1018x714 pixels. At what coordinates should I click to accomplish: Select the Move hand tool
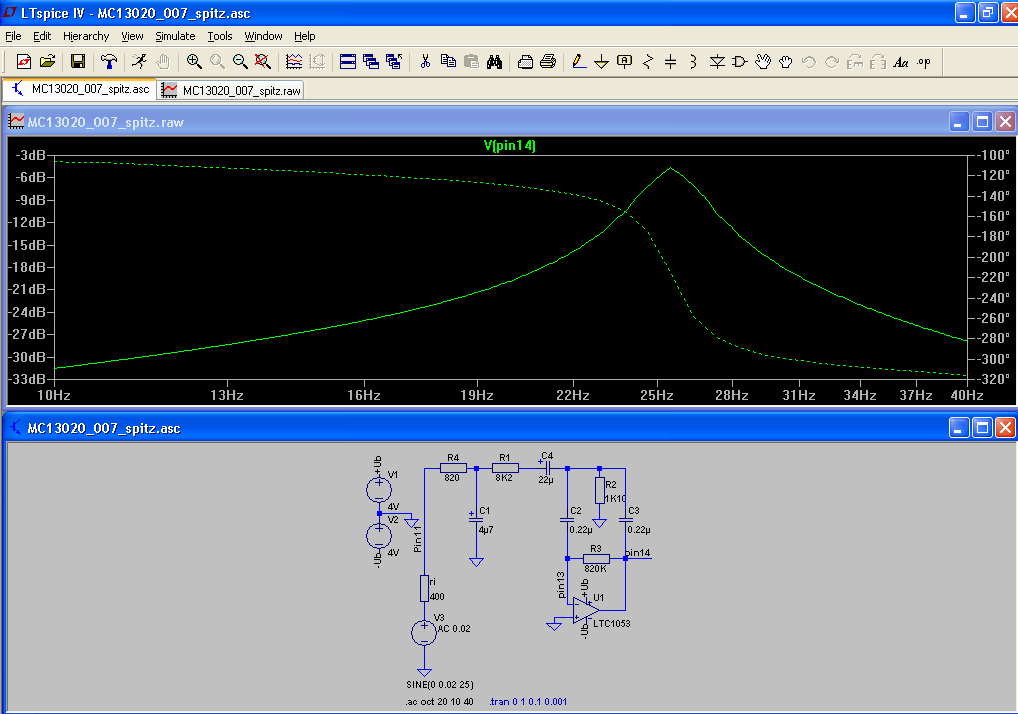click(x=763, y=62)
